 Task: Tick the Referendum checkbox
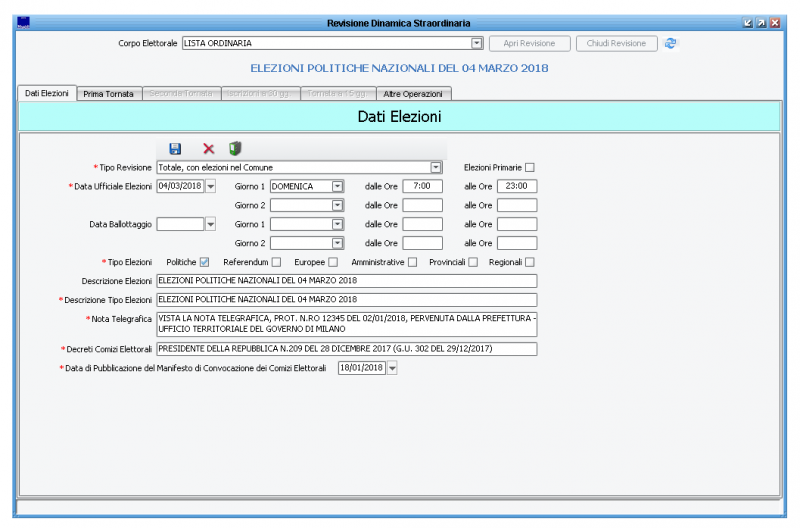(x=276, y=262)
